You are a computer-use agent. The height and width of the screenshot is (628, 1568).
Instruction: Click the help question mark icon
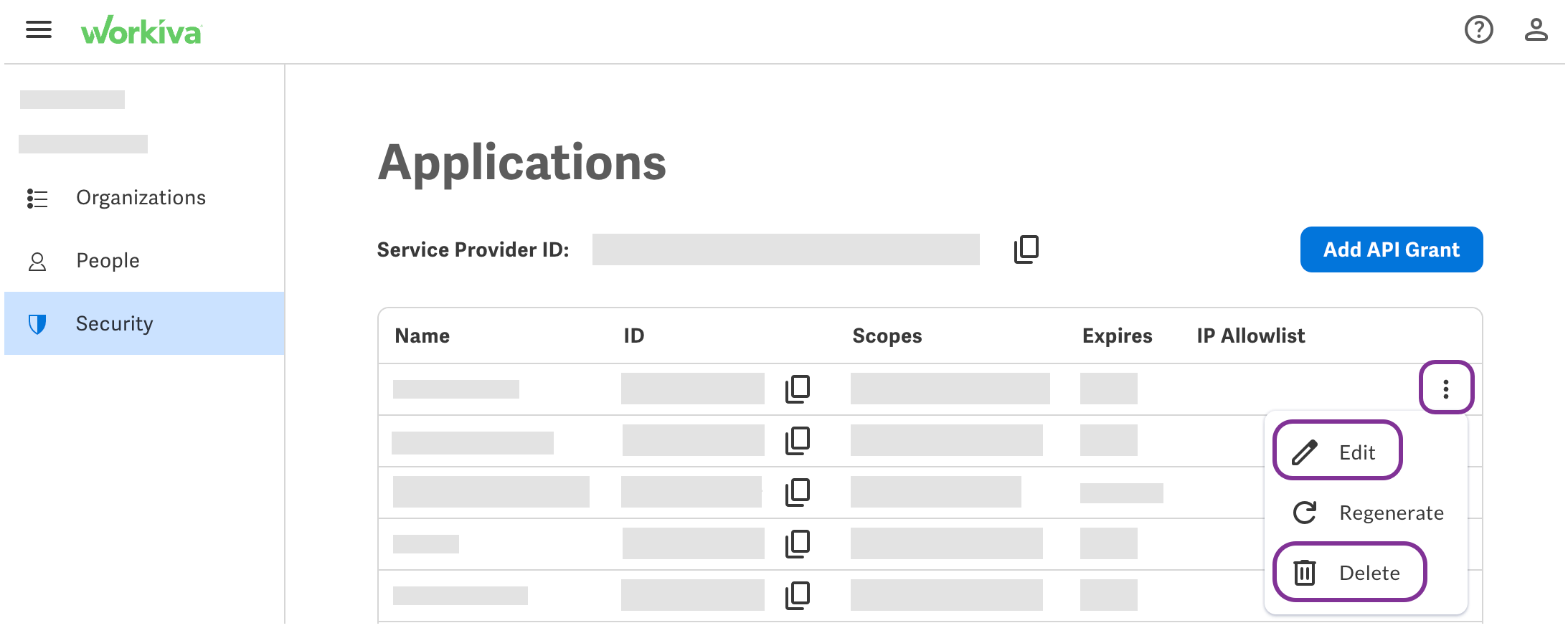1478,30
